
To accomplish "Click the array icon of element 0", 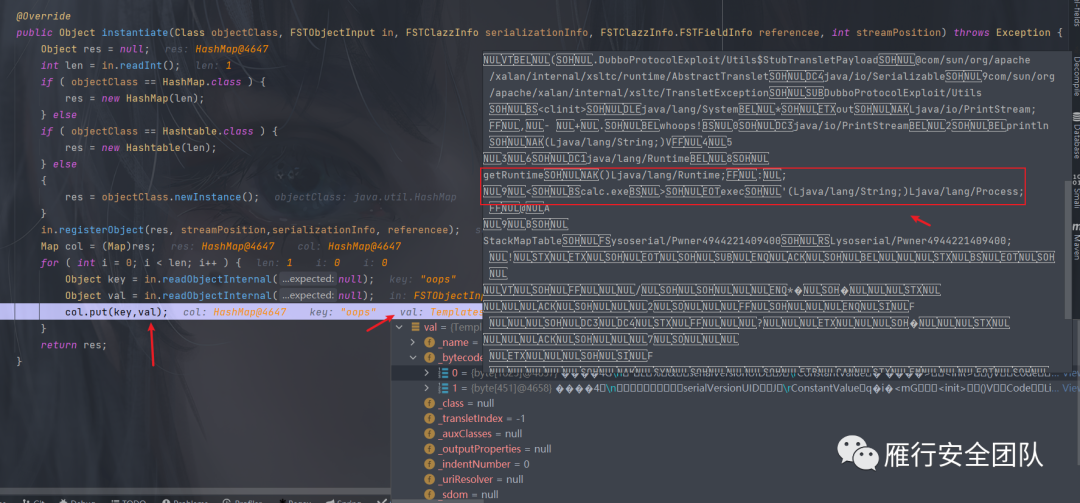I will coord(444,373).
